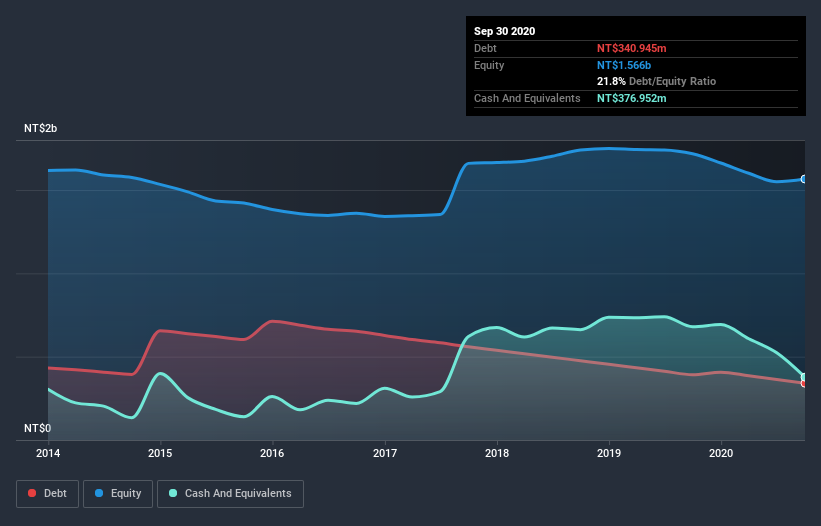The height and width of the screenshot is (526, 821).
Task: Click the NT$0 y-axis label
Action: (x=38, y=428)
